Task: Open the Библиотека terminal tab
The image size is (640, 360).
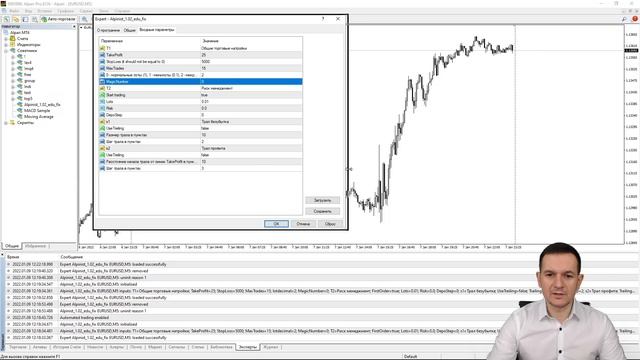Action: point(221,347)
